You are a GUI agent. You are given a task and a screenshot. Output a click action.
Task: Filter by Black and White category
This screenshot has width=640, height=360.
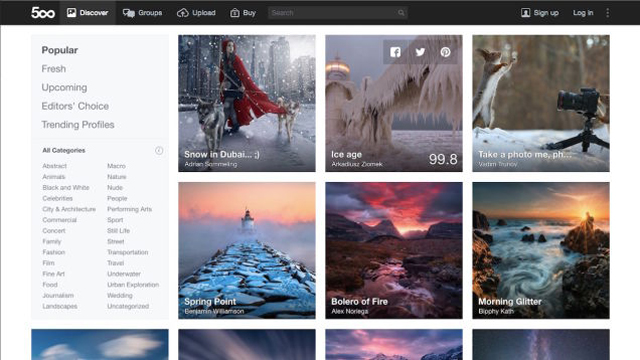tap(66, 187)
